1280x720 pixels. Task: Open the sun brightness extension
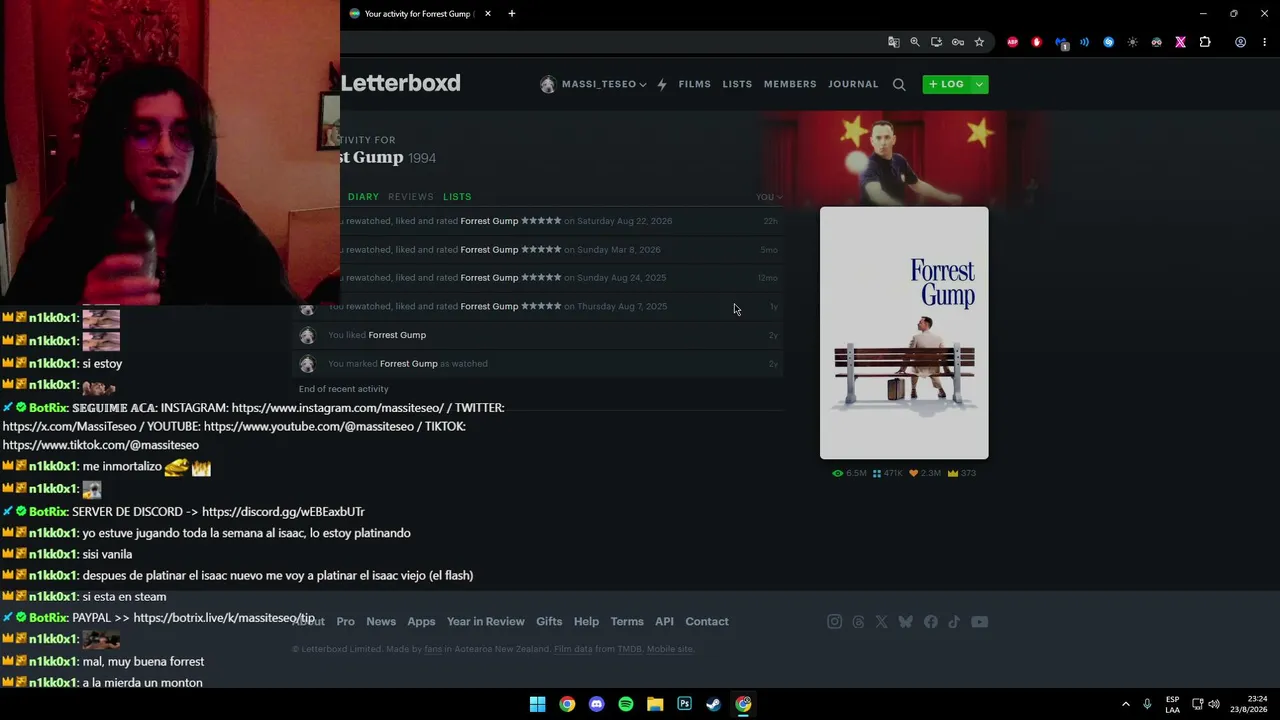[1133, 42]
